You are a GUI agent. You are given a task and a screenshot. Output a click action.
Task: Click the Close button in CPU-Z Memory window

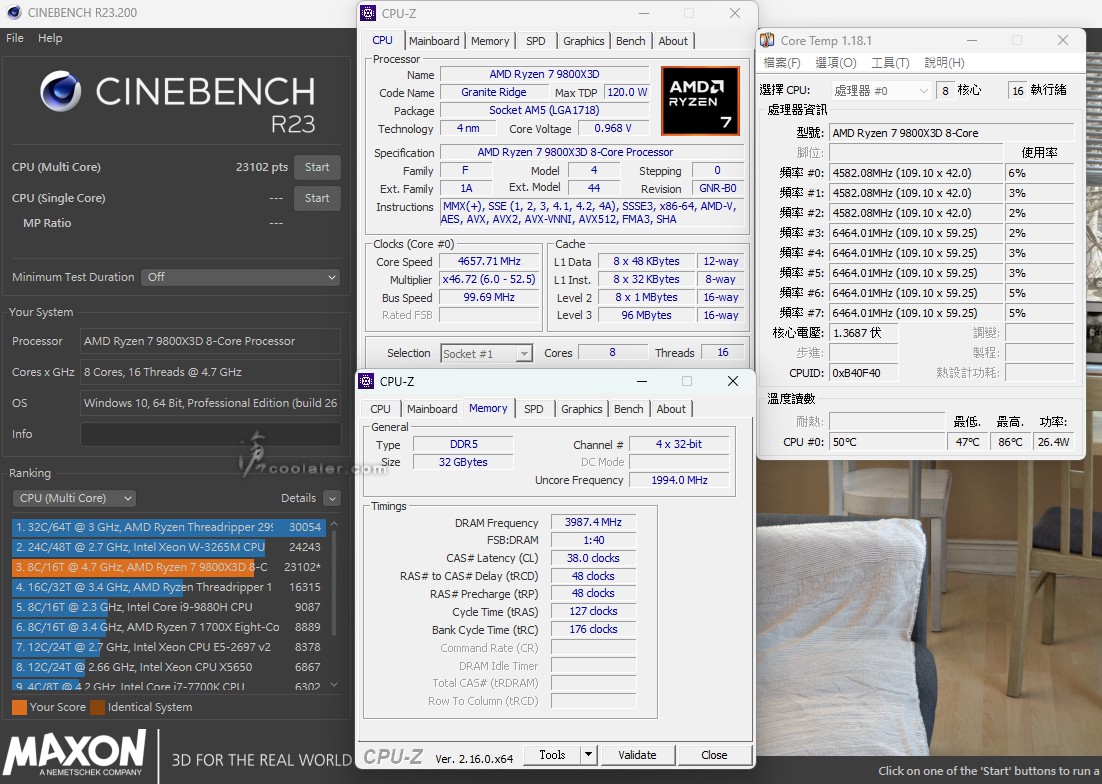click(x=714, y=754)
